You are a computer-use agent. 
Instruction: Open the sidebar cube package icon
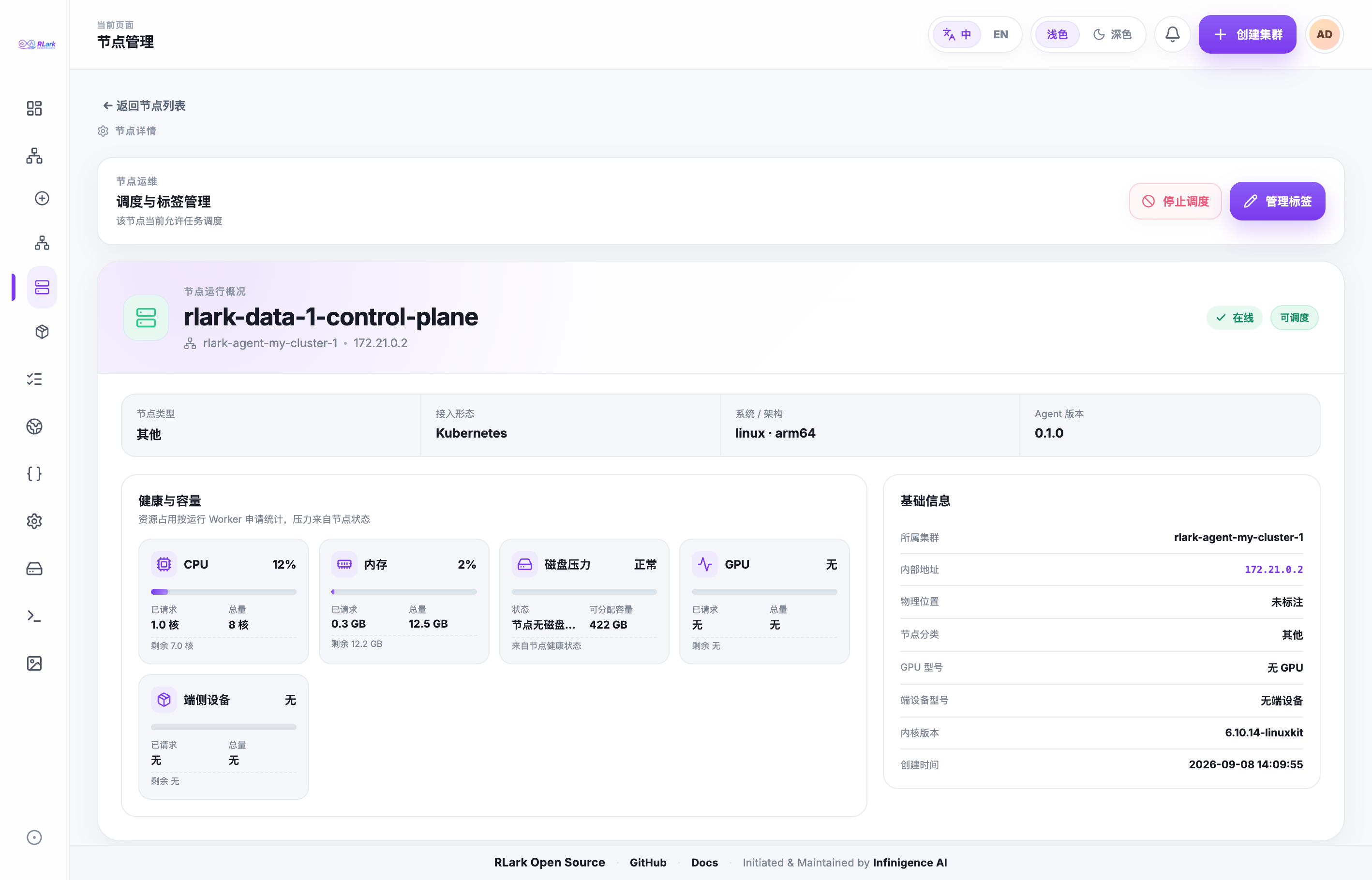tap(42, 332)
